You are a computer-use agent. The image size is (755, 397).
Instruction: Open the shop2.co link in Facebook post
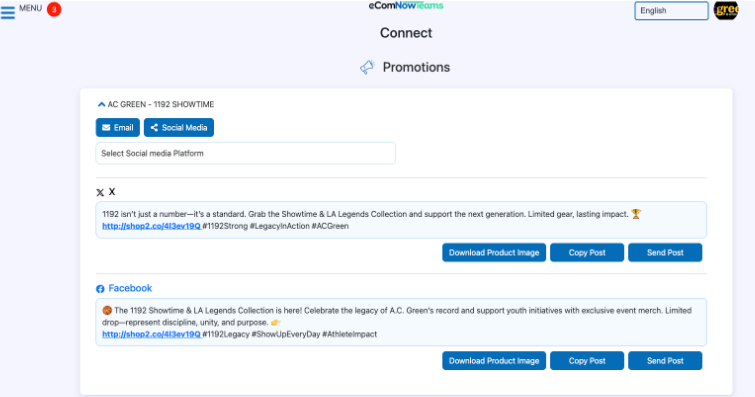click(151, 334)
